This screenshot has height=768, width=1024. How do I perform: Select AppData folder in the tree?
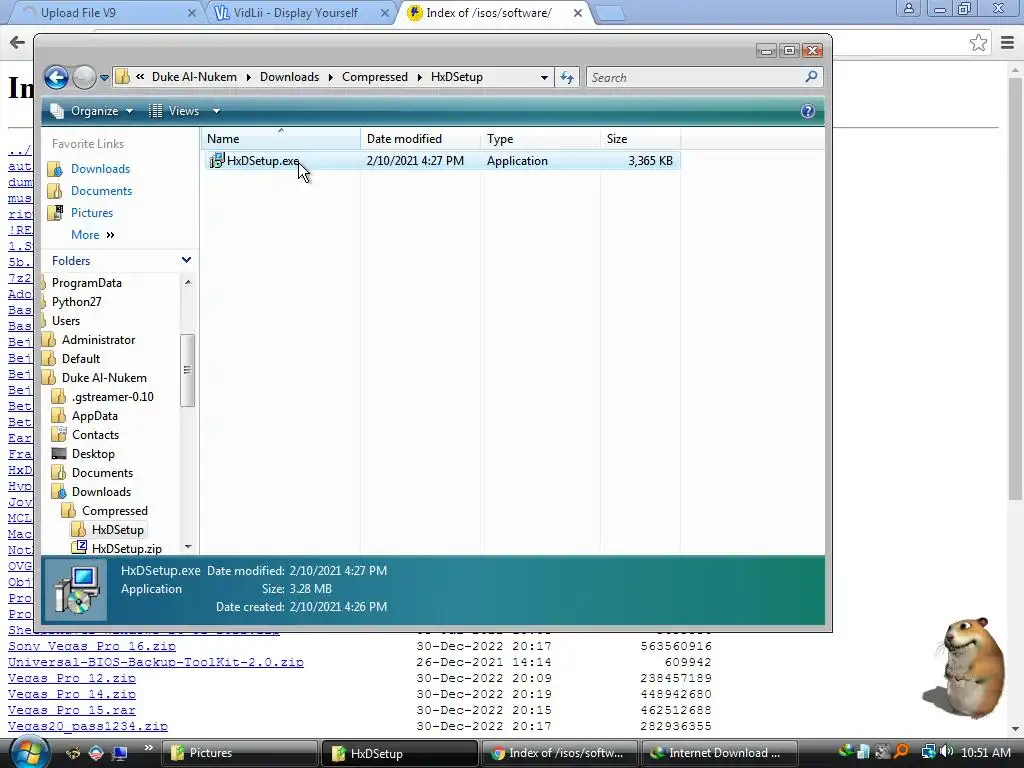(x=95, y=416)
